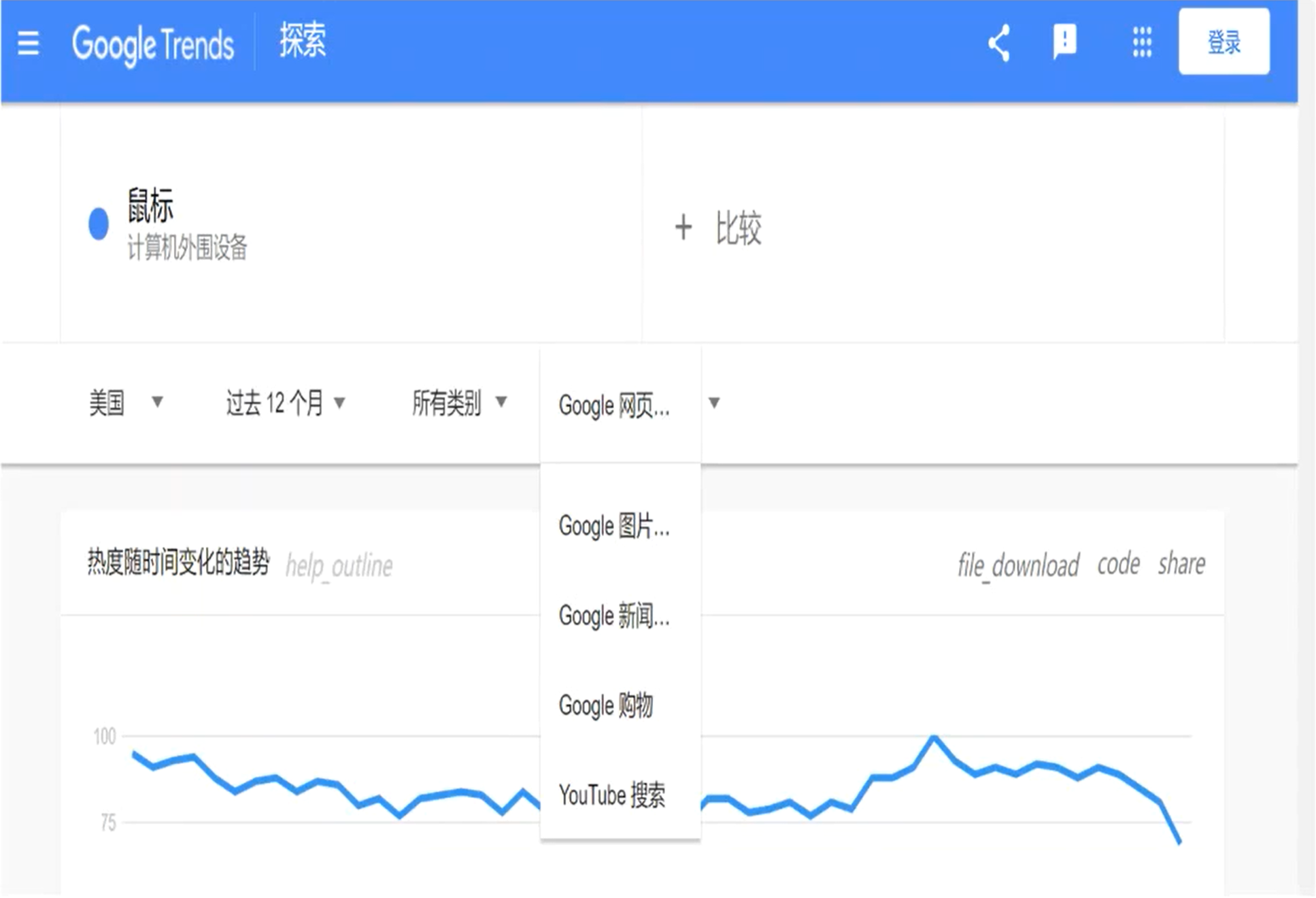The height and width of the screenshot is (898, 1316).
Task: Click the 探索 page title
Action: pos(303,40)
